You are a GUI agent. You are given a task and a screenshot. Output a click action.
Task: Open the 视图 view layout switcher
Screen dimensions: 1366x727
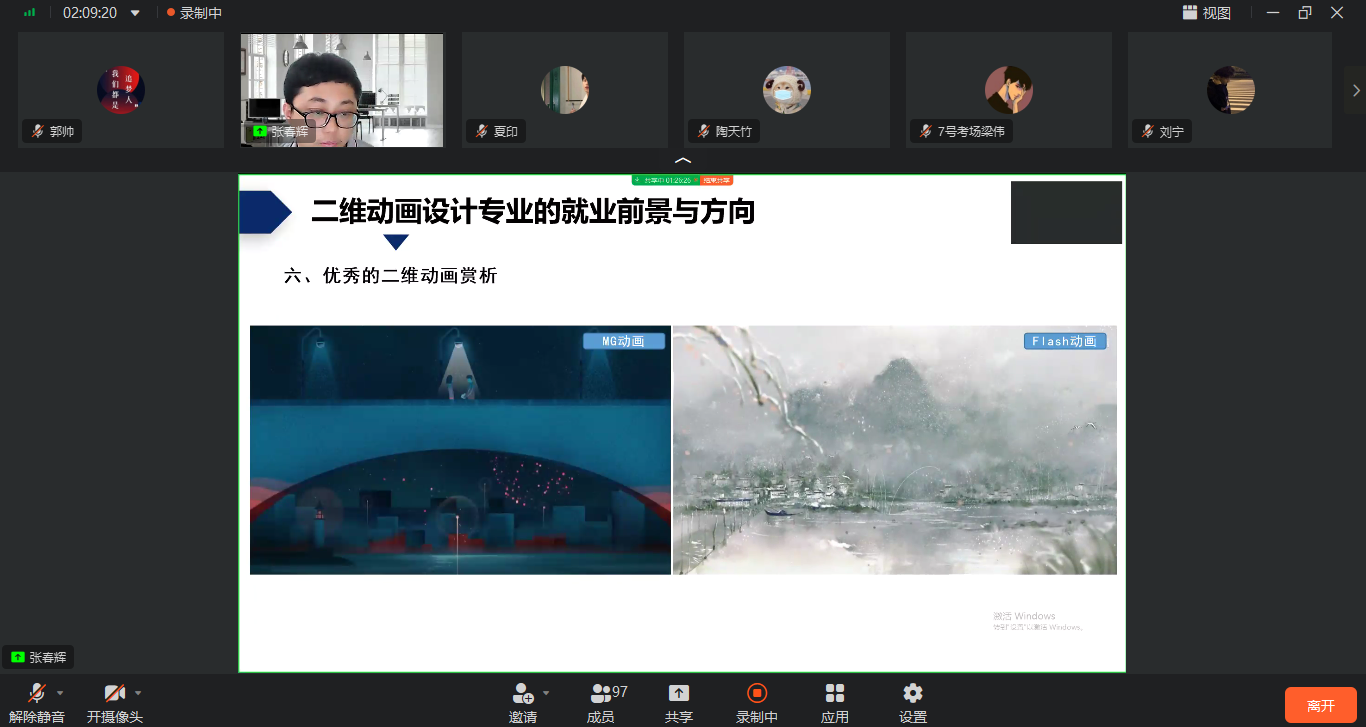[1207, 13]
